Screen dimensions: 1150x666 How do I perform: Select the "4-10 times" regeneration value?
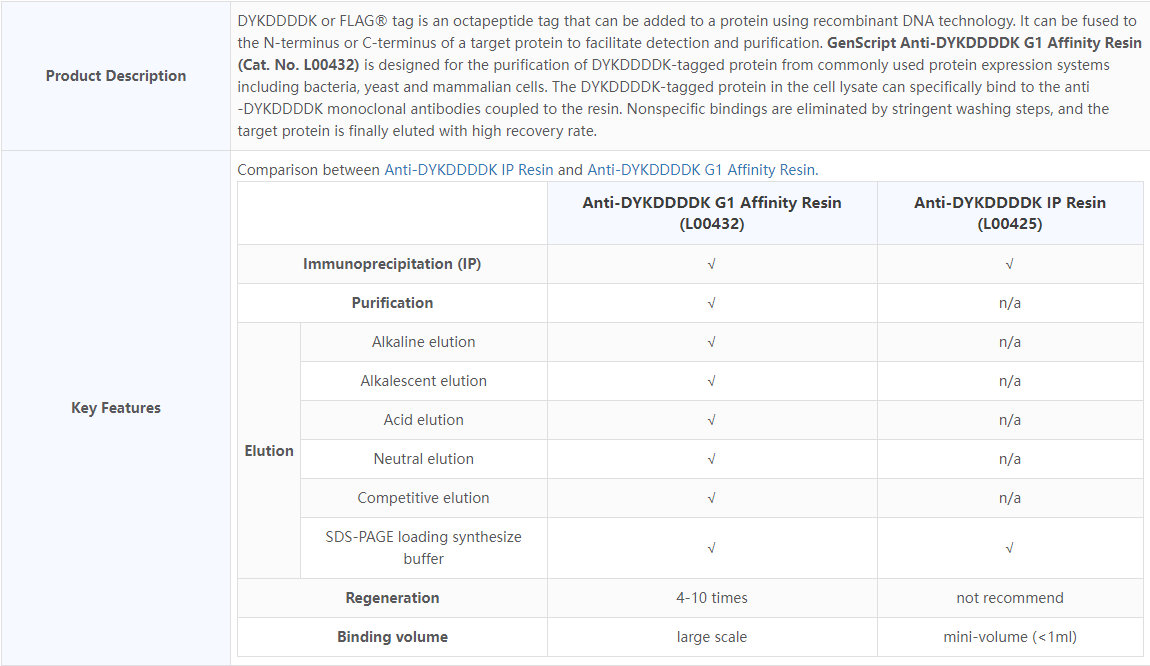click(x=712, y=598)
